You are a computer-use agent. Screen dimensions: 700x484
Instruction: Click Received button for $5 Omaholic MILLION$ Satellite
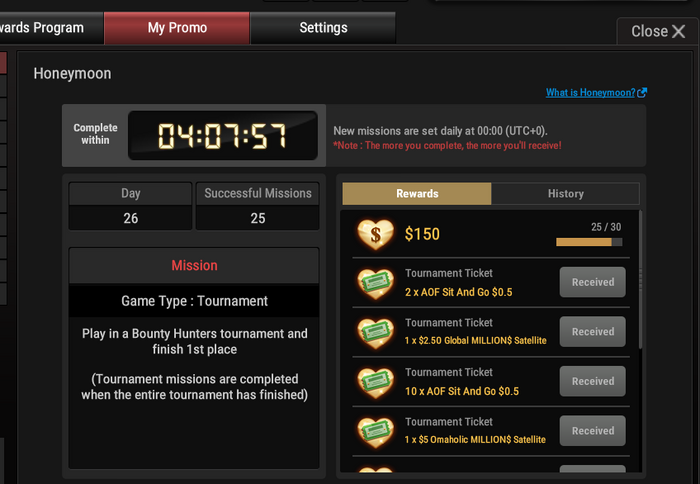593,431
